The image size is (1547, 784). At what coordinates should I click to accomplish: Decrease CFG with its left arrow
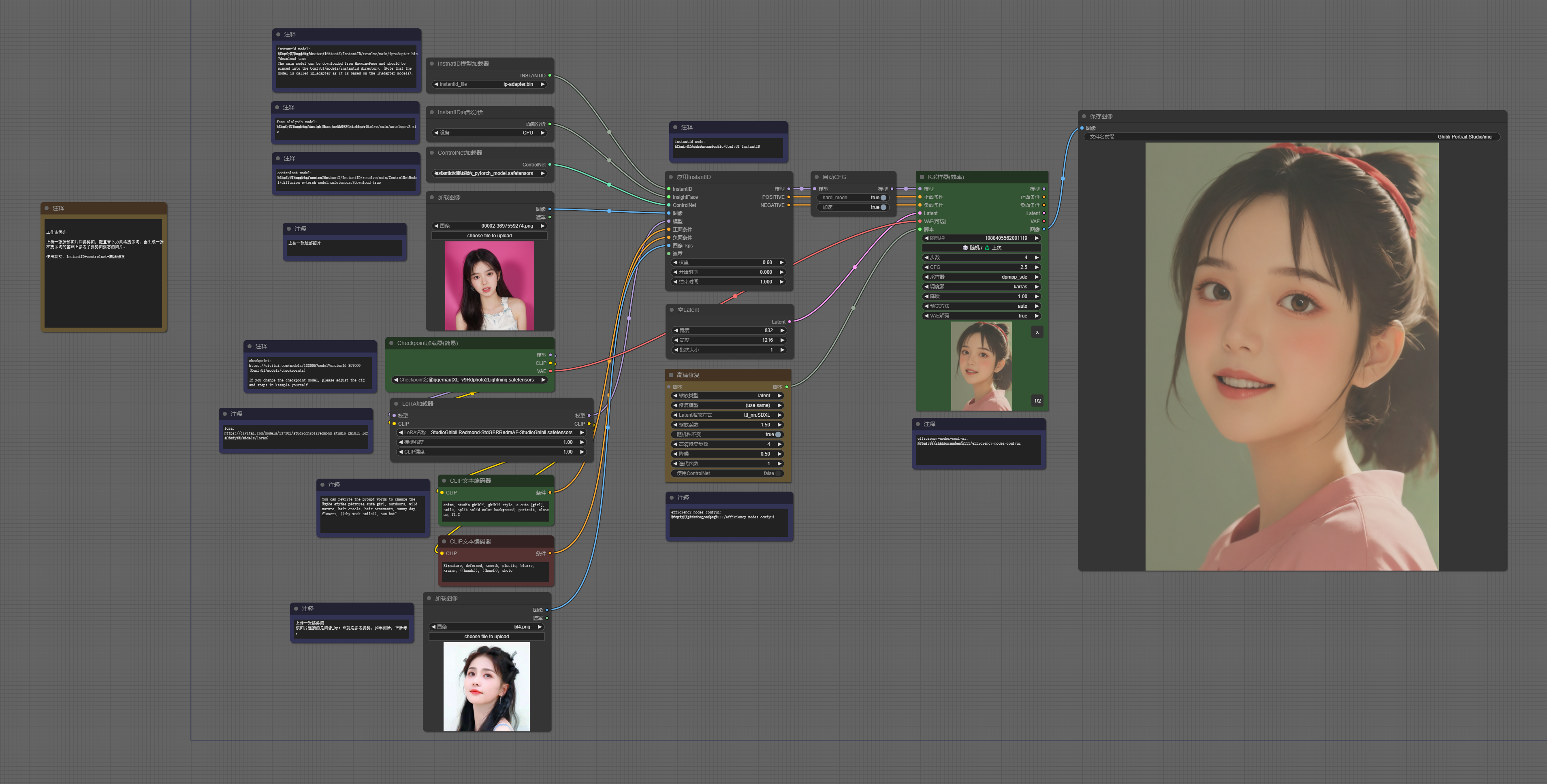pos(927,267)
